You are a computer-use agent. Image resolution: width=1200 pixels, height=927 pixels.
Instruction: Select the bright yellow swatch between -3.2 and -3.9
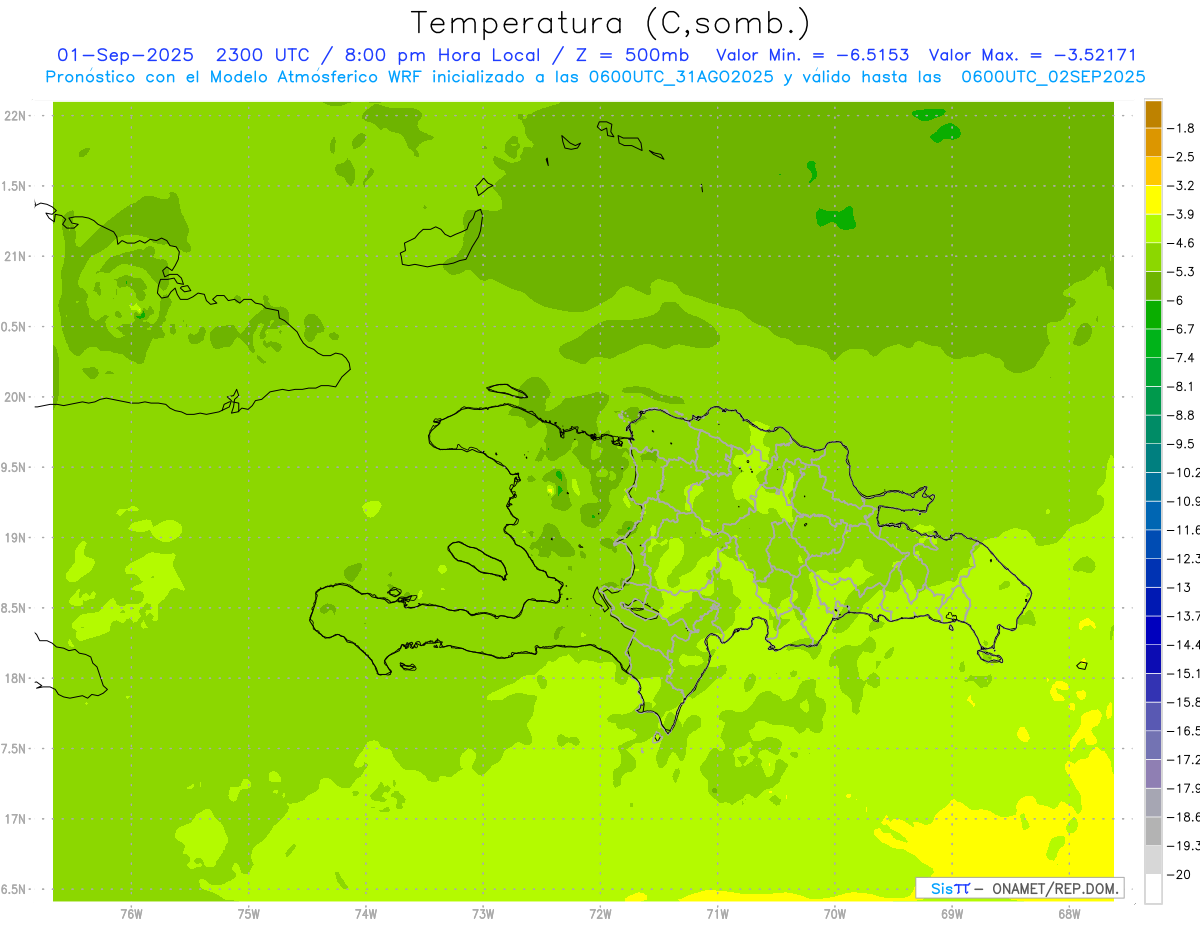(x=1153, y=200)
